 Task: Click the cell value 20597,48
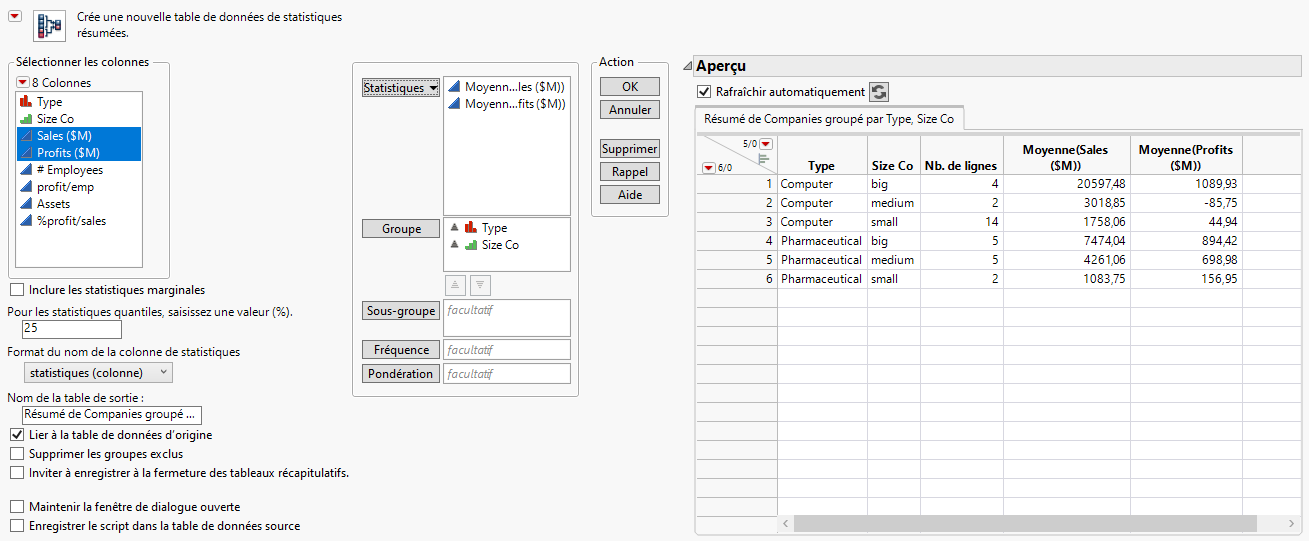click(x=1067, y=184)
